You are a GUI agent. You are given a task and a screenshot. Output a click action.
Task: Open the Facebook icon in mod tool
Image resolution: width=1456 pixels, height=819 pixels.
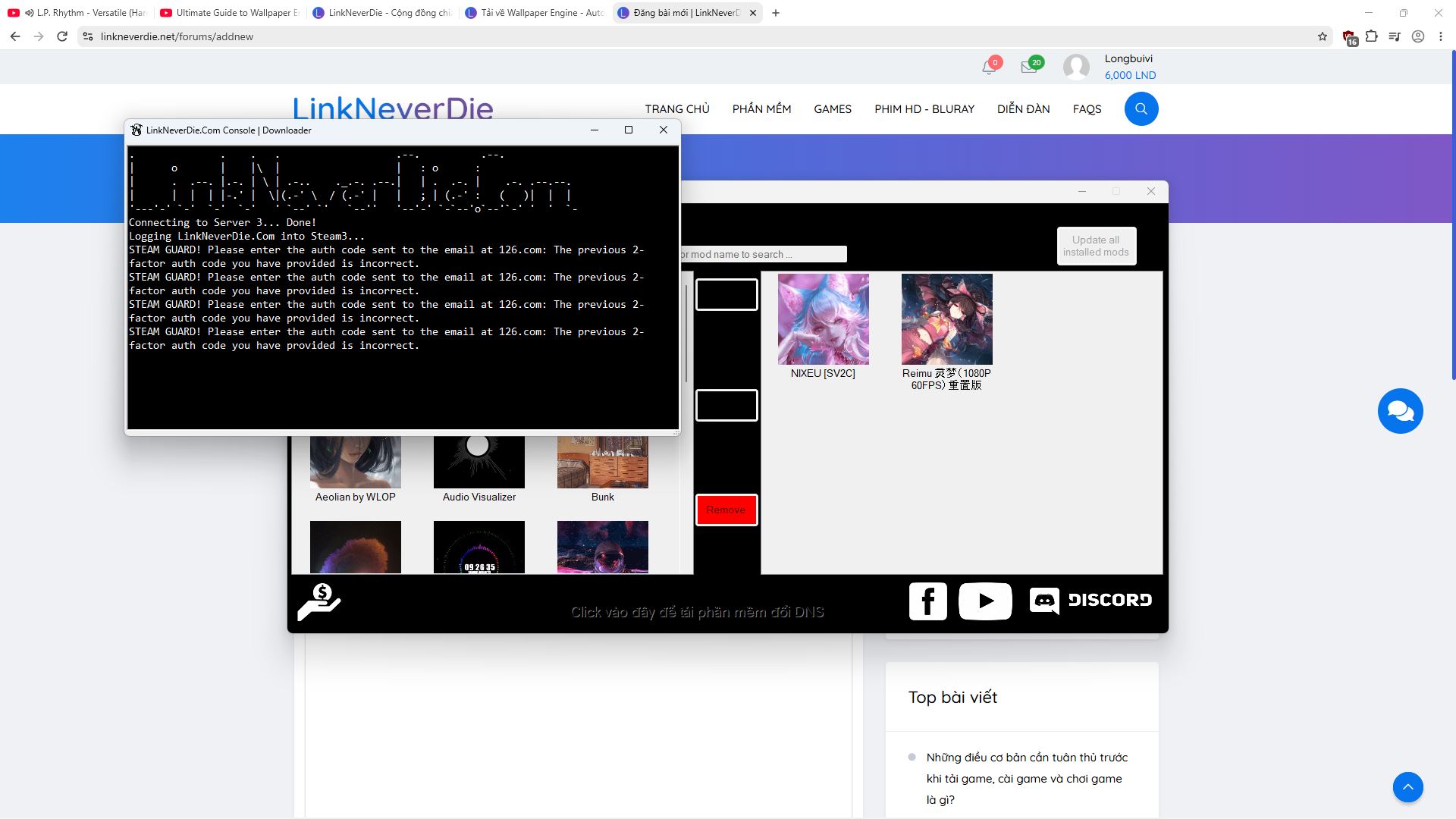(x=928, y=601)
